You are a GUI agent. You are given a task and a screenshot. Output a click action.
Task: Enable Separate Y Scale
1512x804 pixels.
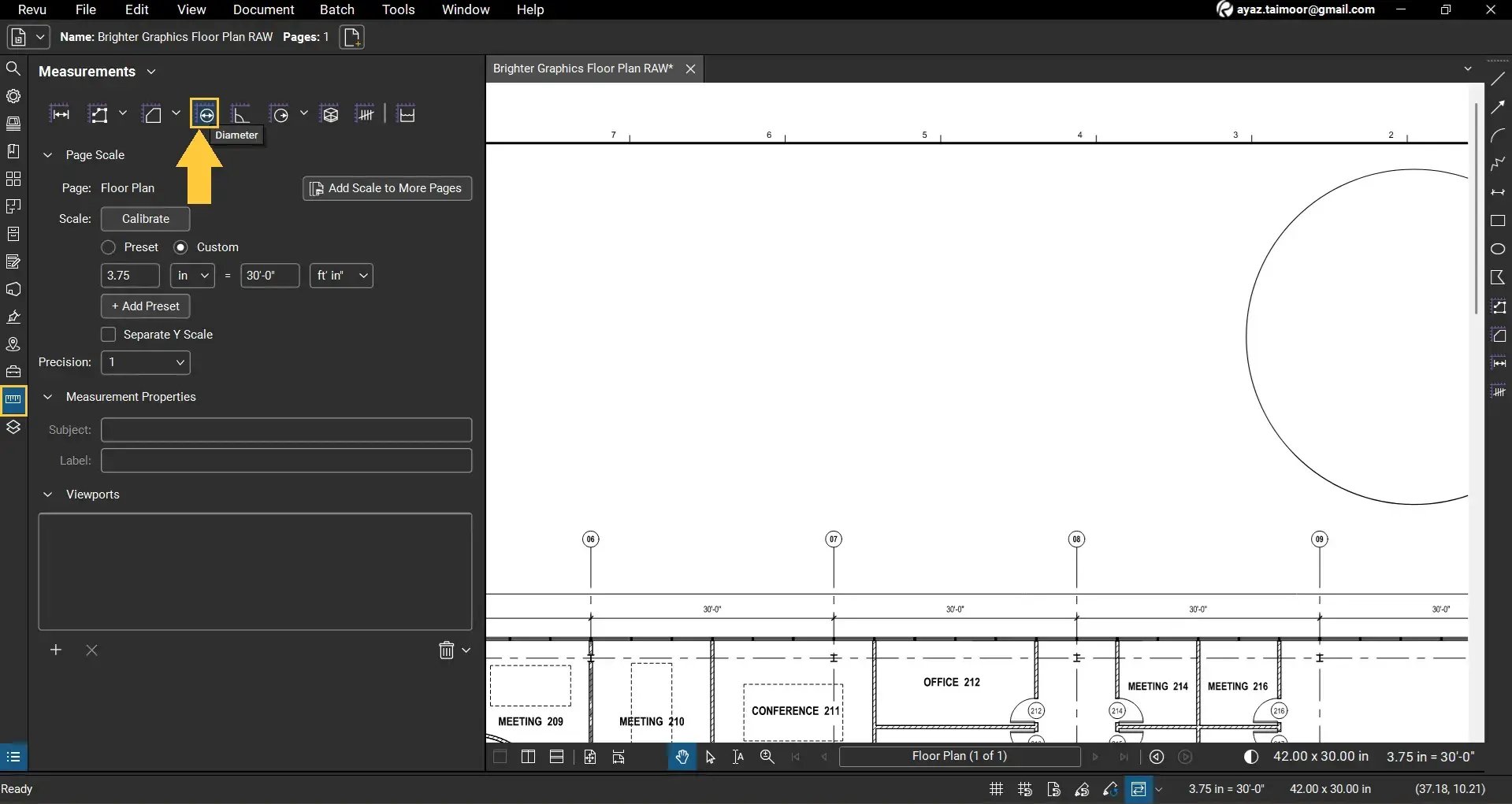tap(108, 334)
